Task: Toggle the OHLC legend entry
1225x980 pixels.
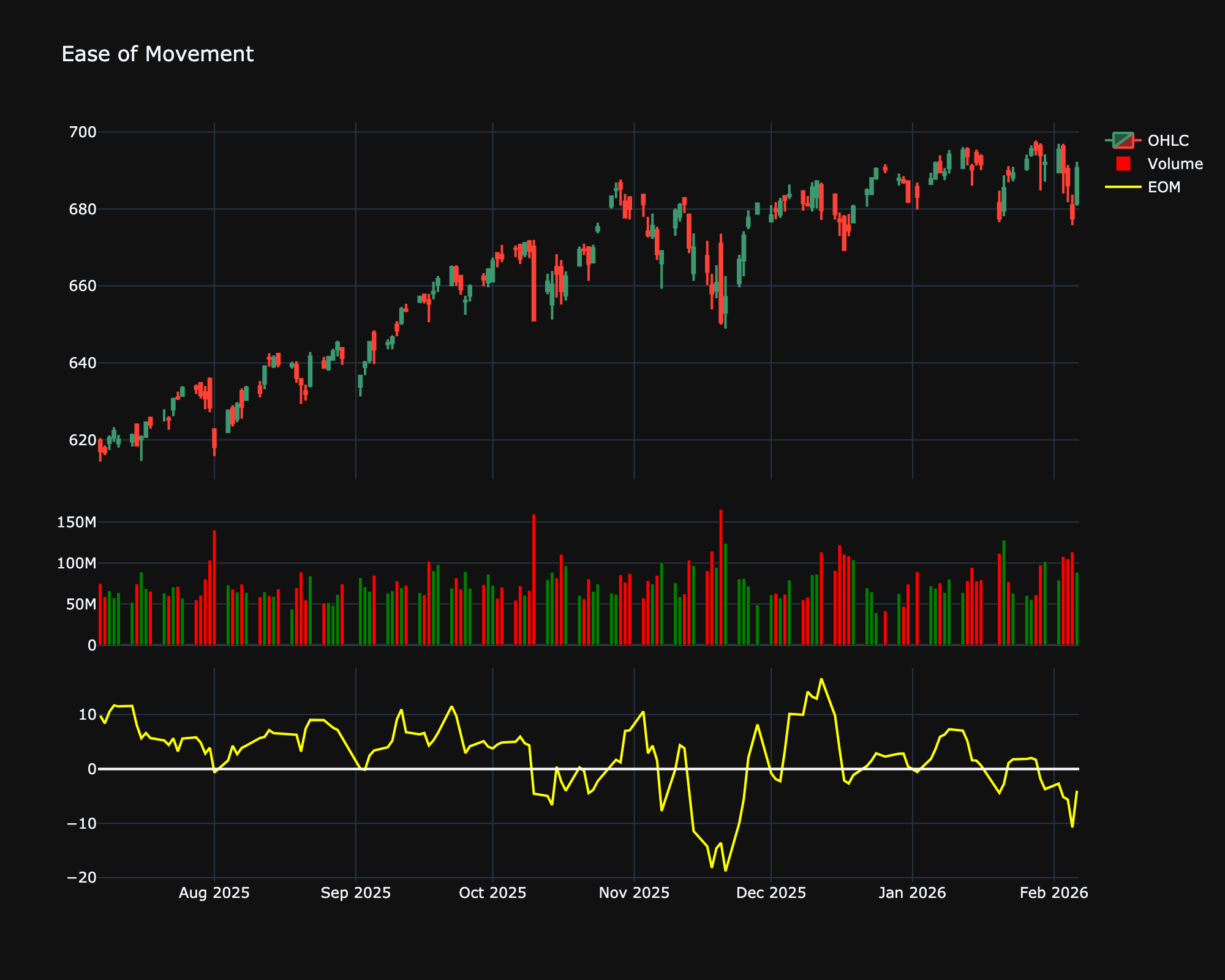Action: 1167,141
